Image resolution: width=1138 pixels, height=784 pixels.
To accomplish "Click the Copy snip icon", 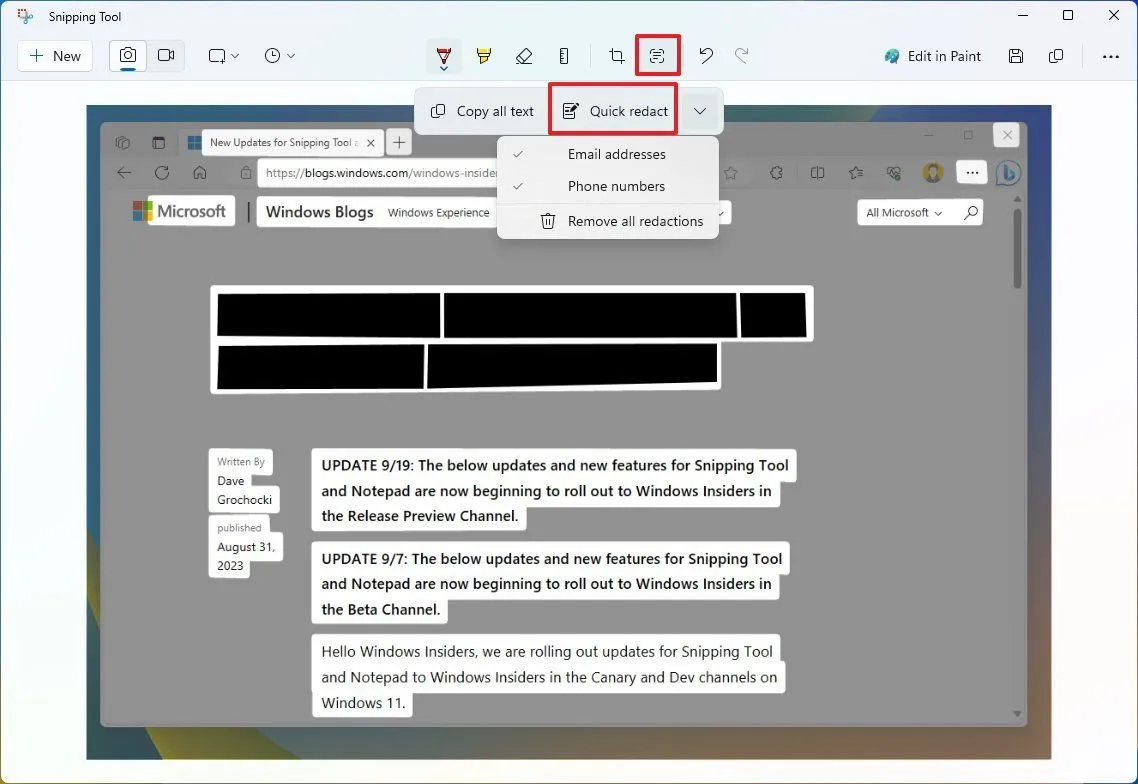I will pos(1056,56).
